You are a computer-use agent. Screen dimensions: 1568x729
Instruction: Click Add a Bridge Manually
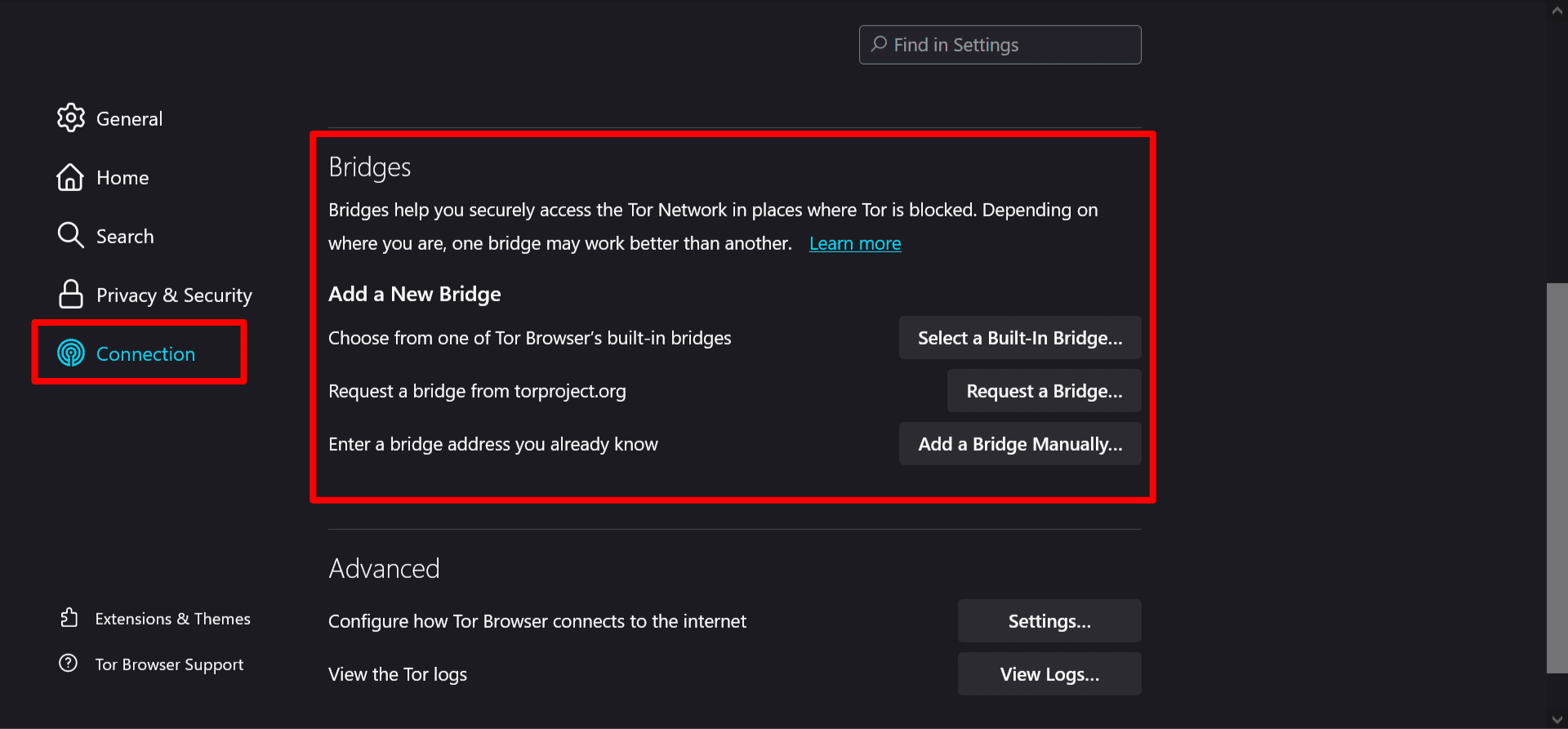pos(1019,443)
